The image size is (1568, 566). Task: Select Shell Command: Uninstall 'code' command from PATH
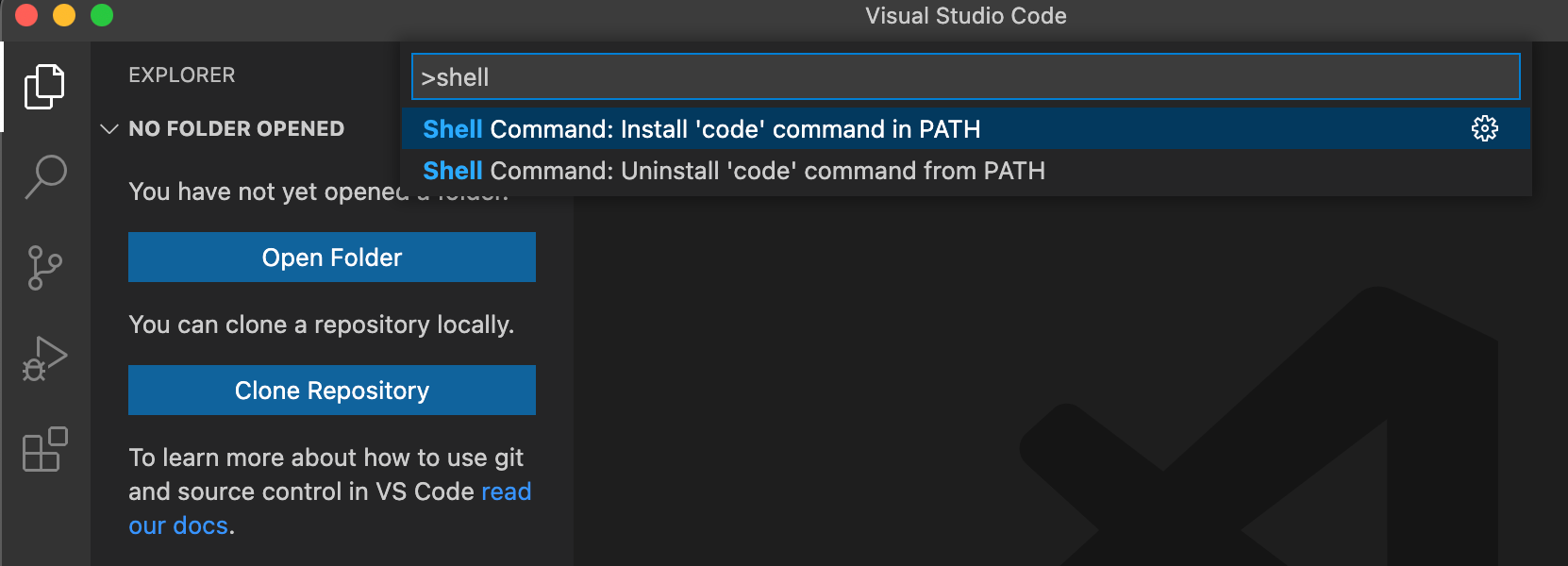click(965, 171)
